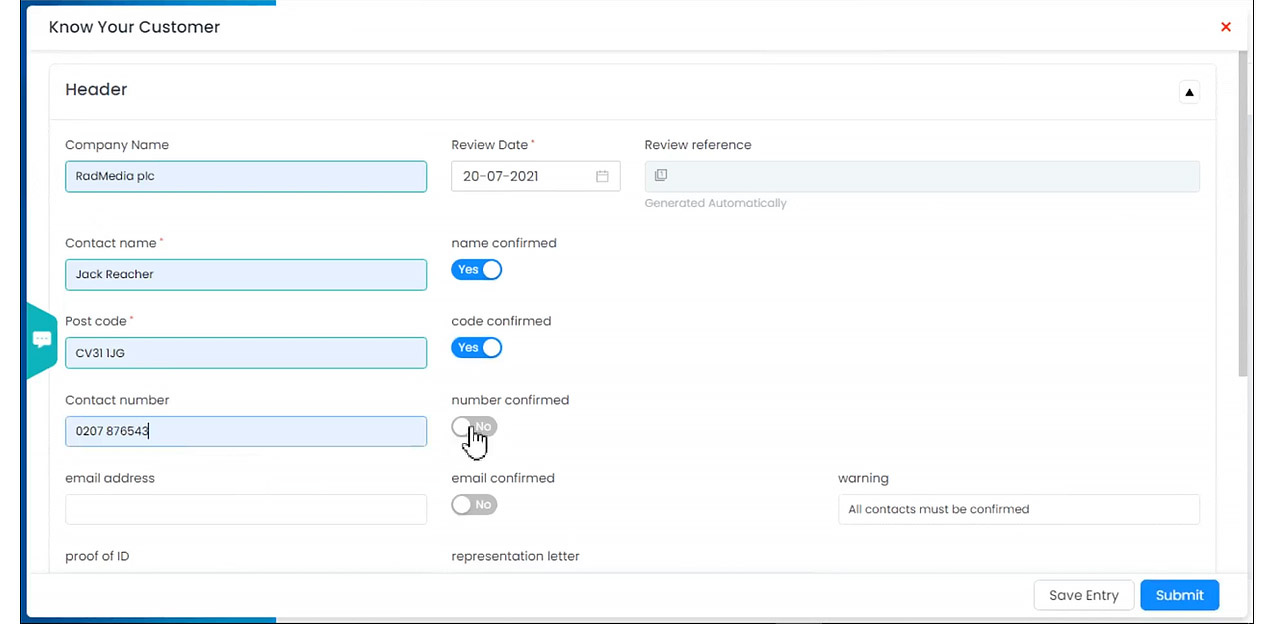Toggle the name confirmed switch
Viewport: 1279px width, 625px height.
(x=476, y=270)
